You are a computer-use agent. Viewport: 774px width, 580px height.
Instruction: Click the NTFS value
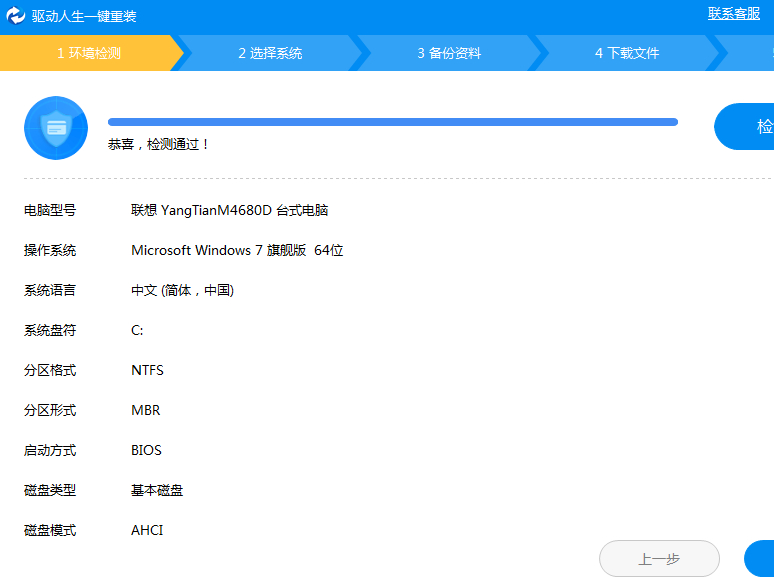[x=147, y=370]
